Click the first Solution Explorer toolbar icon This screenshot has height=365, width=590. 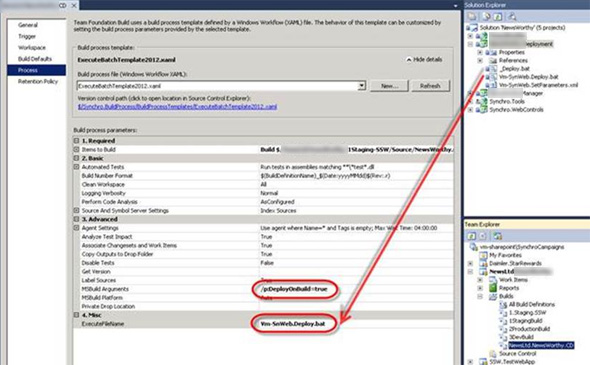click(x=472, y=17)
